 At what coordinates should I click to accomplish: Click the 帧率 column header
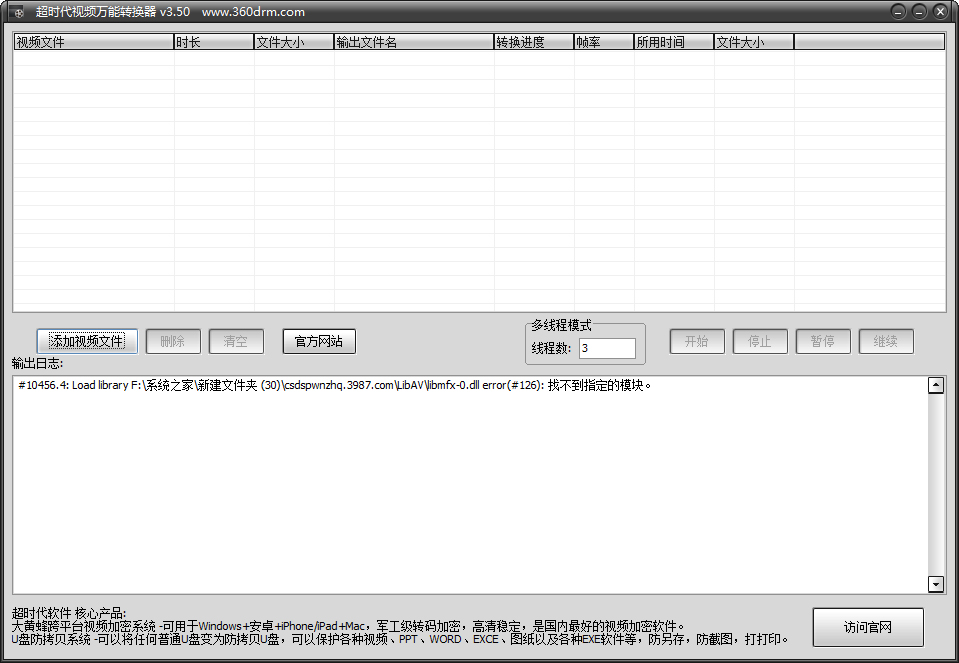tap(604, 42)
